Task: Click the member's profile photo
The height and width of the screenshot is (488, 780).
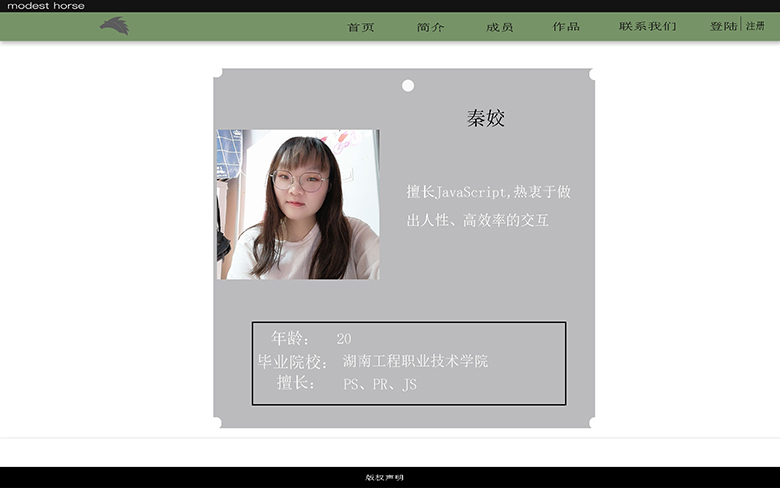Action: [298, 204]
